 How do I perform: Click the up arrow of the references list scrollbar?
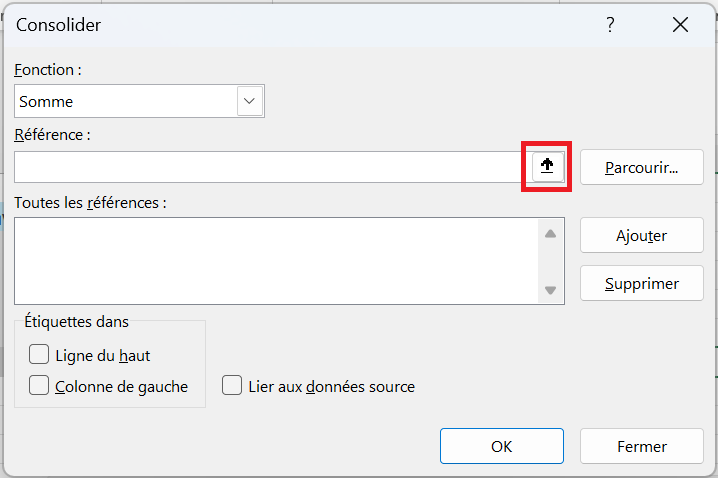[x=550, y=234]
